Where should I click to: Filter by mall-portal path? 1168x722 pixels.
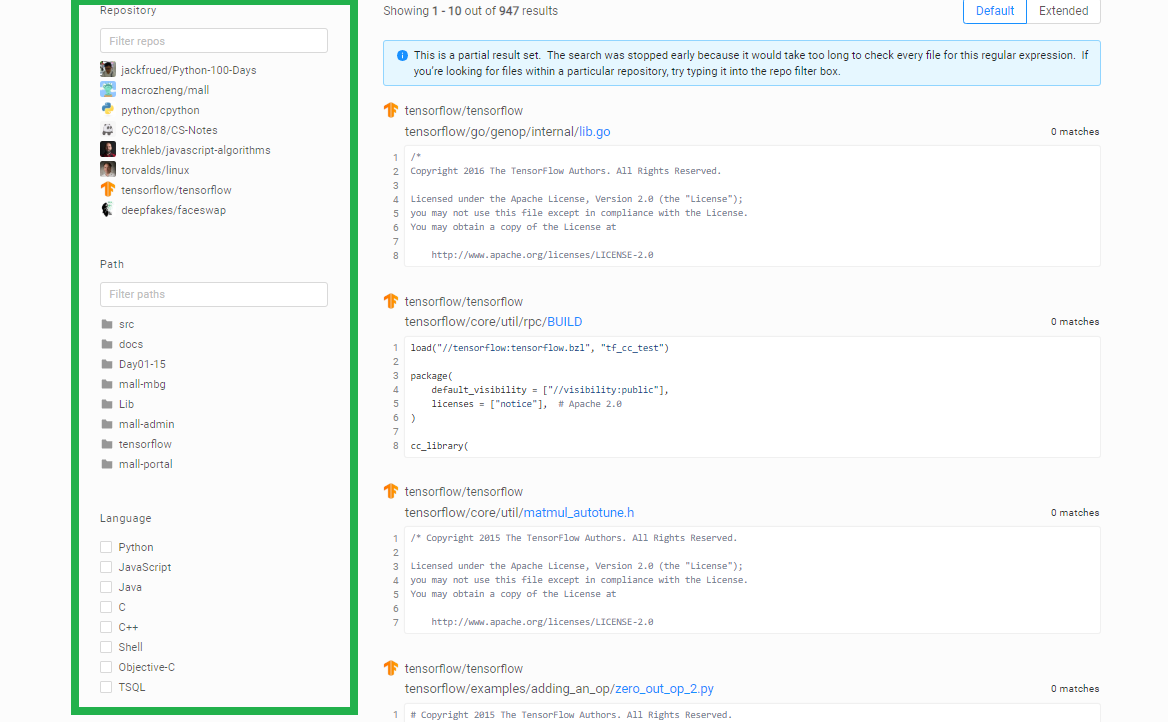coord(145,464)
